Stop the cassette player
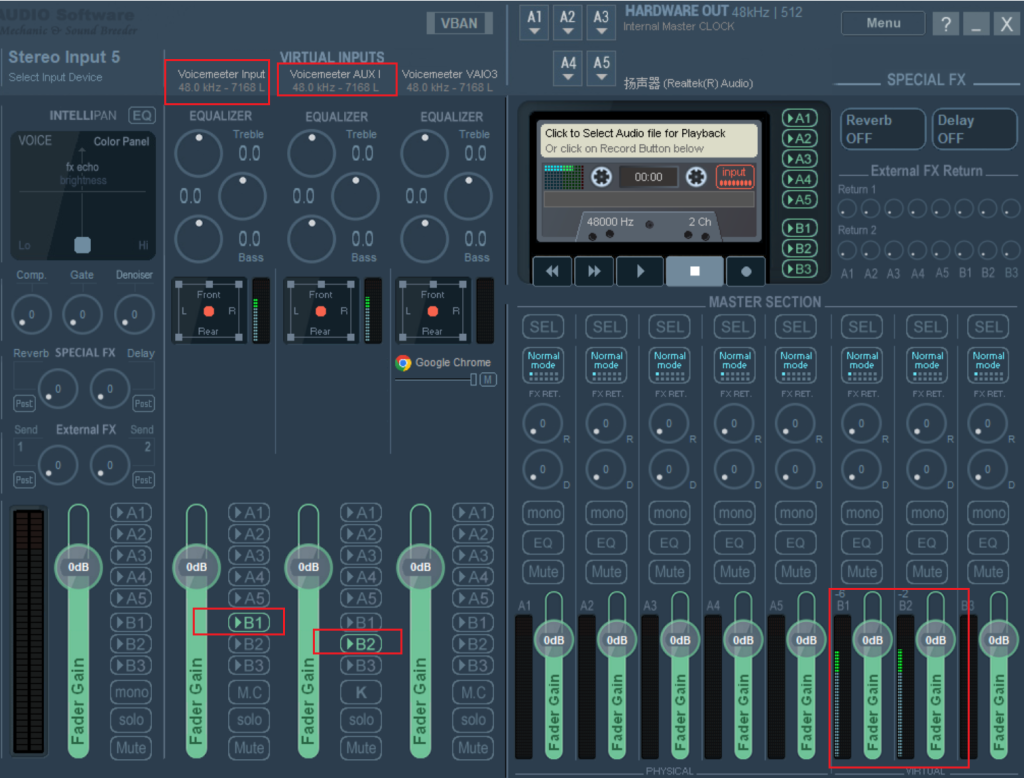 (x=695, y=271)
